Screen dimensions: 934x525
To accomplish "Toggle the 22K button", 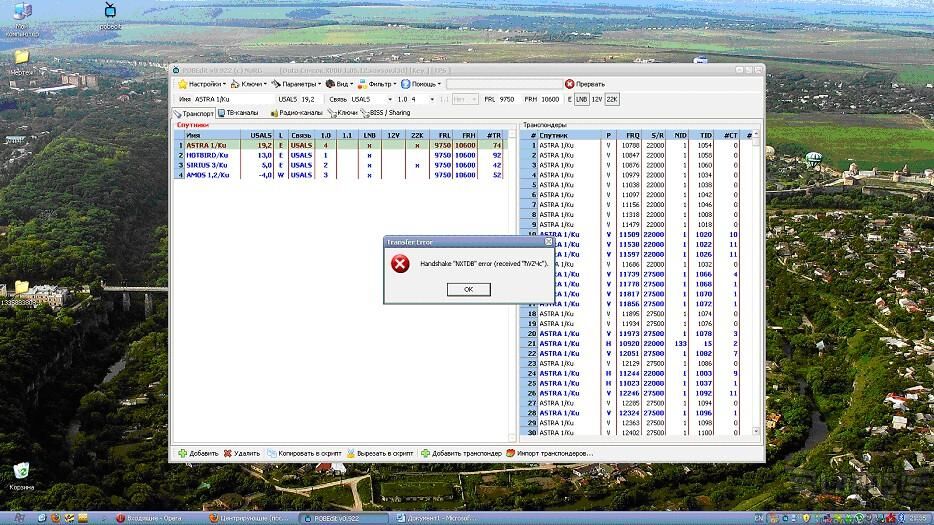I will coord(612,99).
